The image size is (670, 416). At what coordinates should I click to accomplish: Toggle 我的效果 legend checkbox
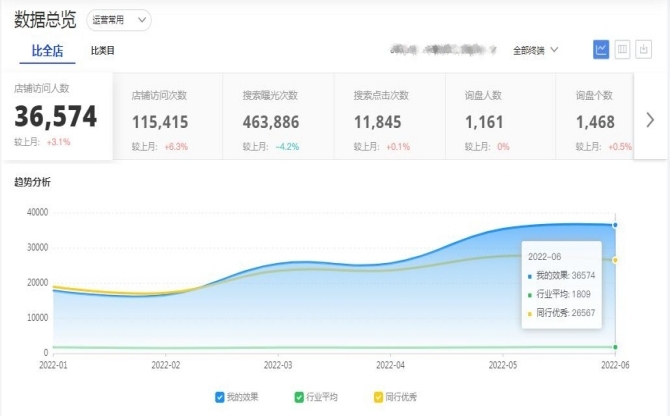pyautogui.click(x=220, y=397)
